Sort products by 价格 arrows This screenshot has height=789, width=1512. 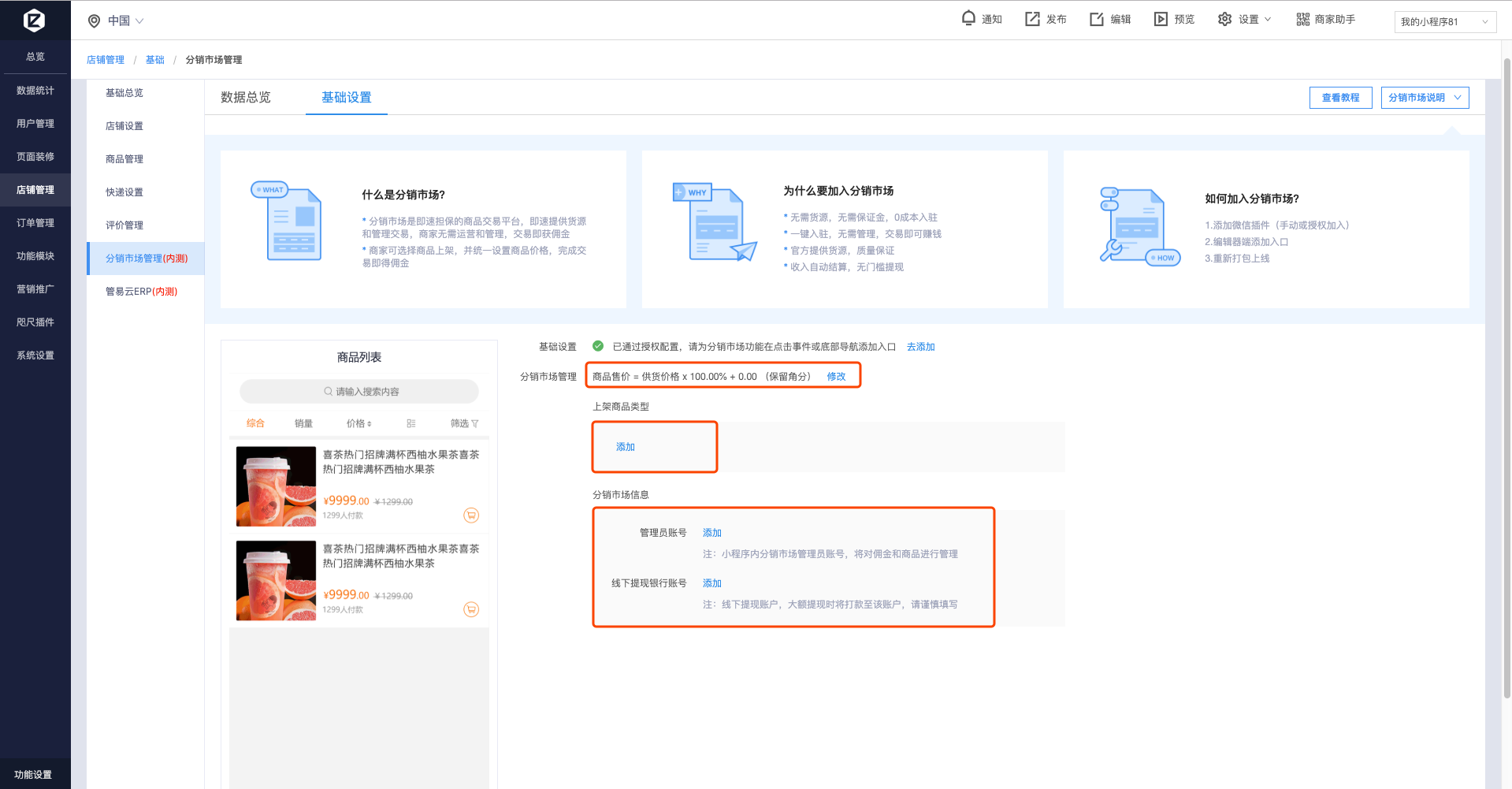point(370,424)
